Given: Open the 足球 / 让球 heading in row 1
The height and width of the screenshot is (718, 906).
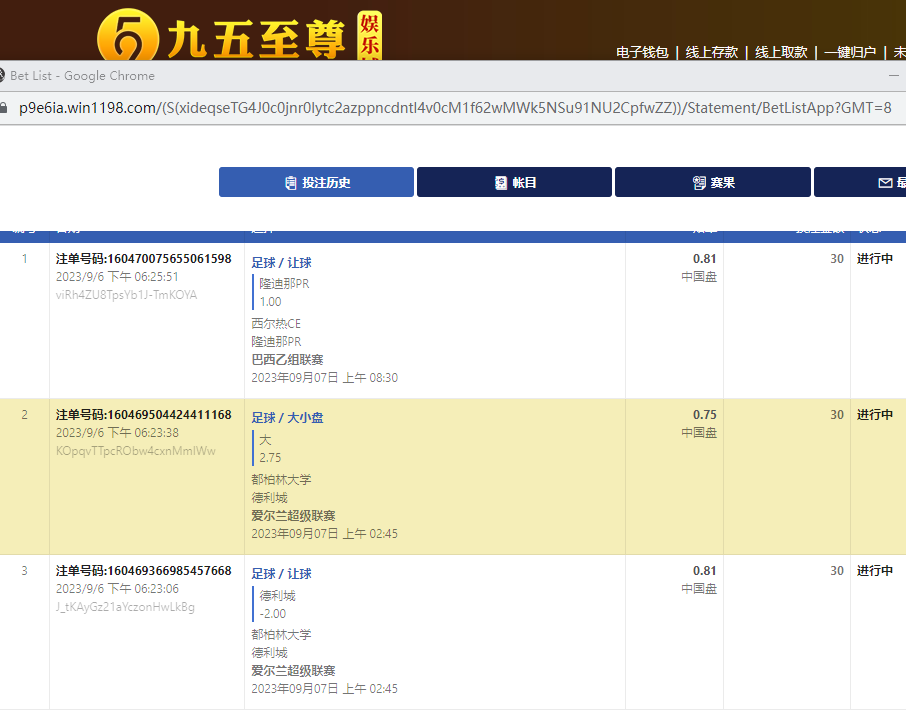Looking at the screenshot, I should coord(281,263).
